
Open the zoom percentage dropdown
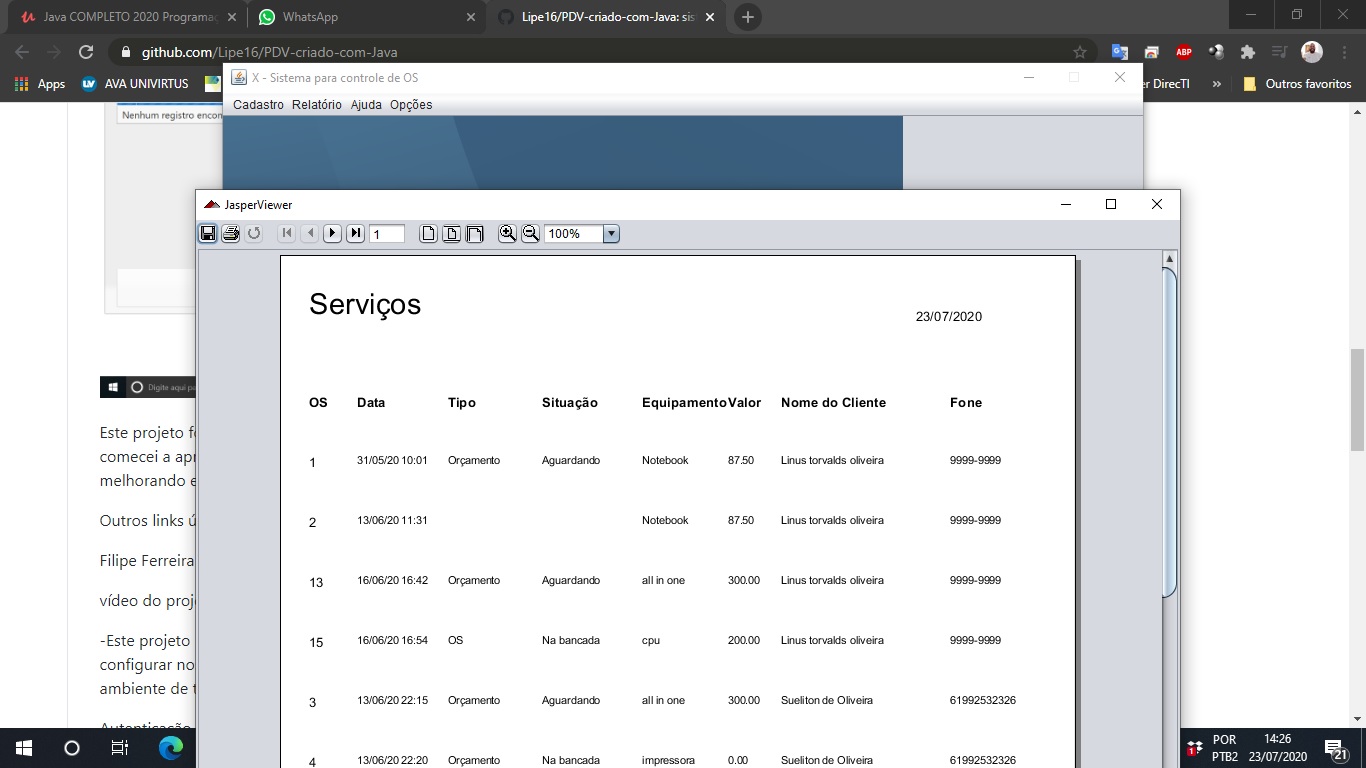[610, 233]
